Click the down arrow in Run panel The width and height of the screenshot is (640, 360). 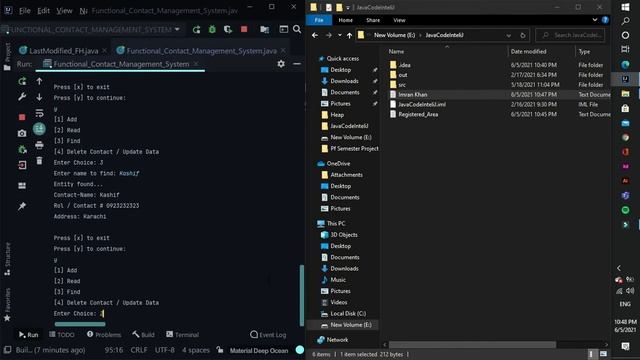[x=39, y=97]
